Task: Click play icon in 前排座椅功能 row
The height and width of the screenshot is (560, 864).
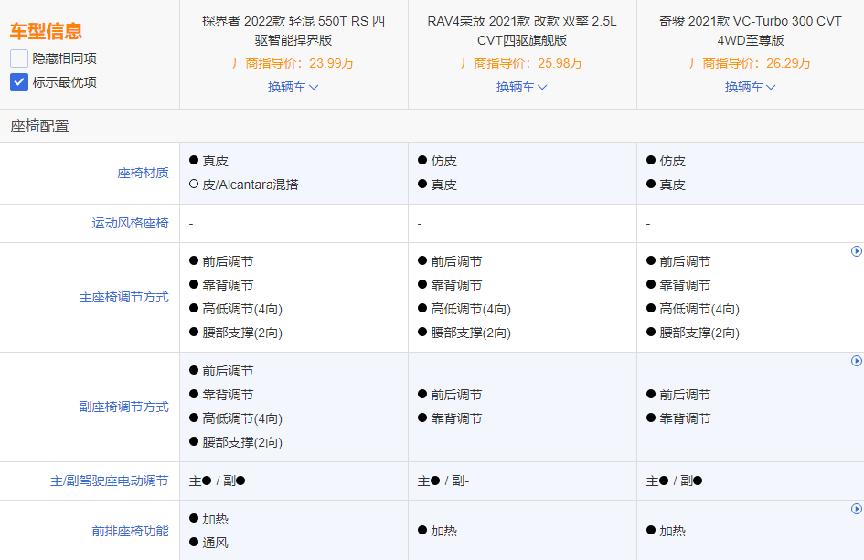Action: click(x=856, y=509)
